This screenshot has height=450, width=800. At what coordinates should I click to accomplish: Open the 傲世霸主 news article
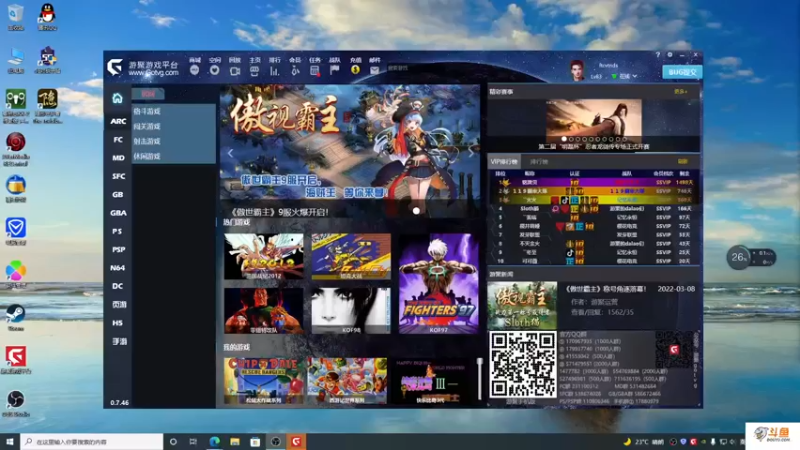coord(592,305)
